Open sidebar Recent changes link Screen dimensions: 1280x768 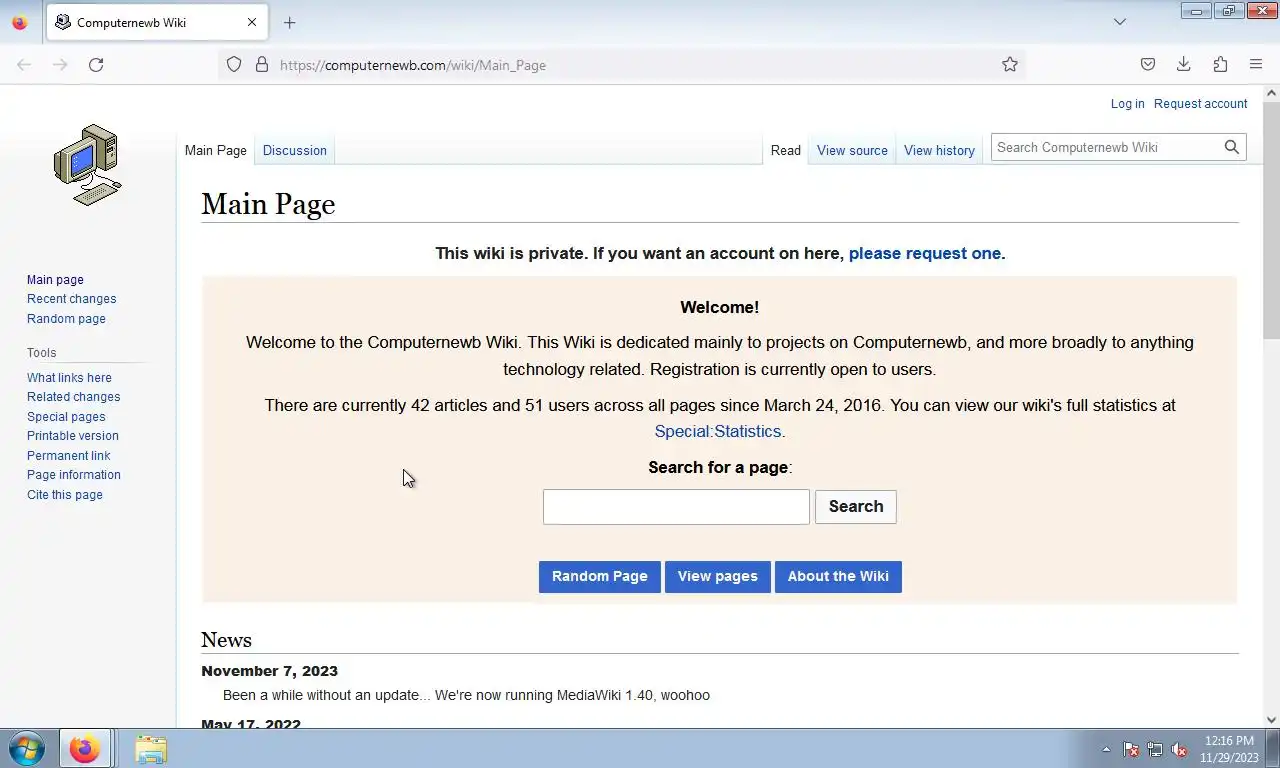tap(71, 299)
